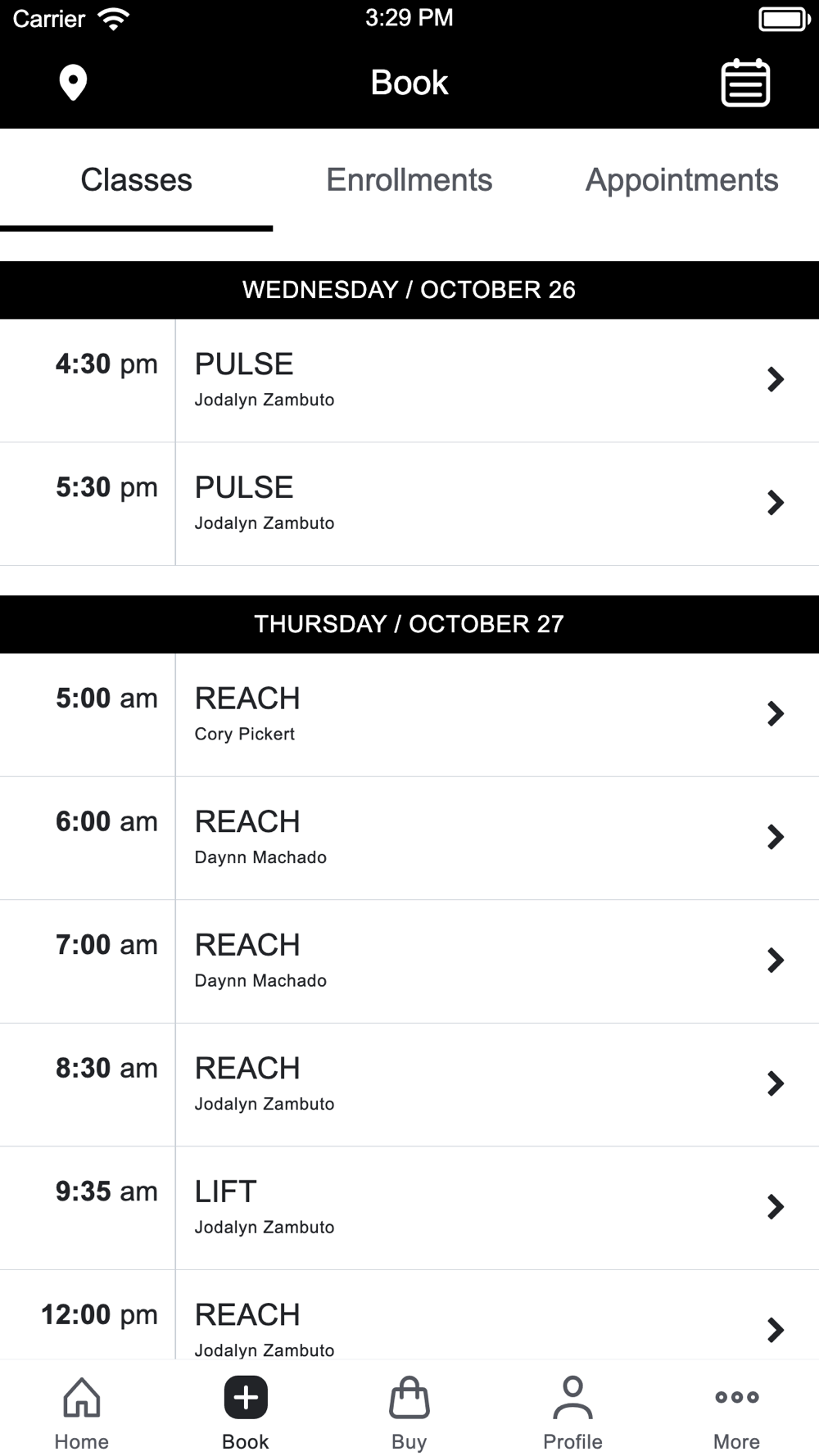Select the 12:00 pm REACH class

click(409, 1315)
